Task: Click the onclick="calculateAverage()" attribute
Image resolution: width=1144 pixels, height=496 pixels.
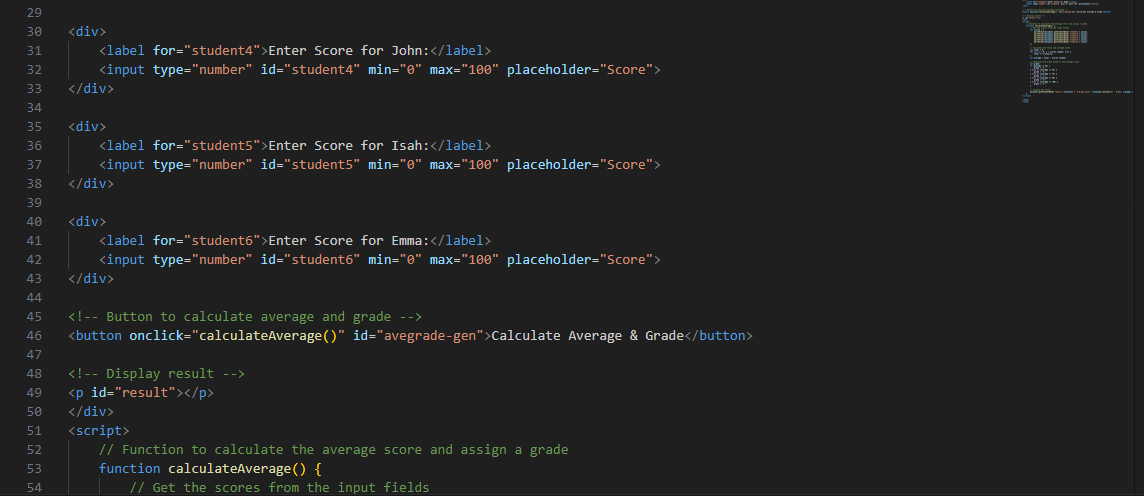Action: click(237, 336)
